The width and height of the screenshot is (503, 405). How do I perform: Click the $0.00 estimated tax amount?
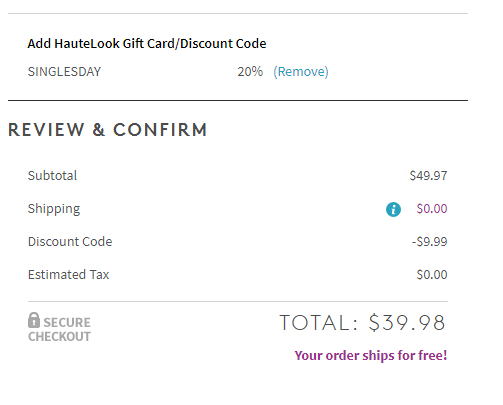click(432, 275)
